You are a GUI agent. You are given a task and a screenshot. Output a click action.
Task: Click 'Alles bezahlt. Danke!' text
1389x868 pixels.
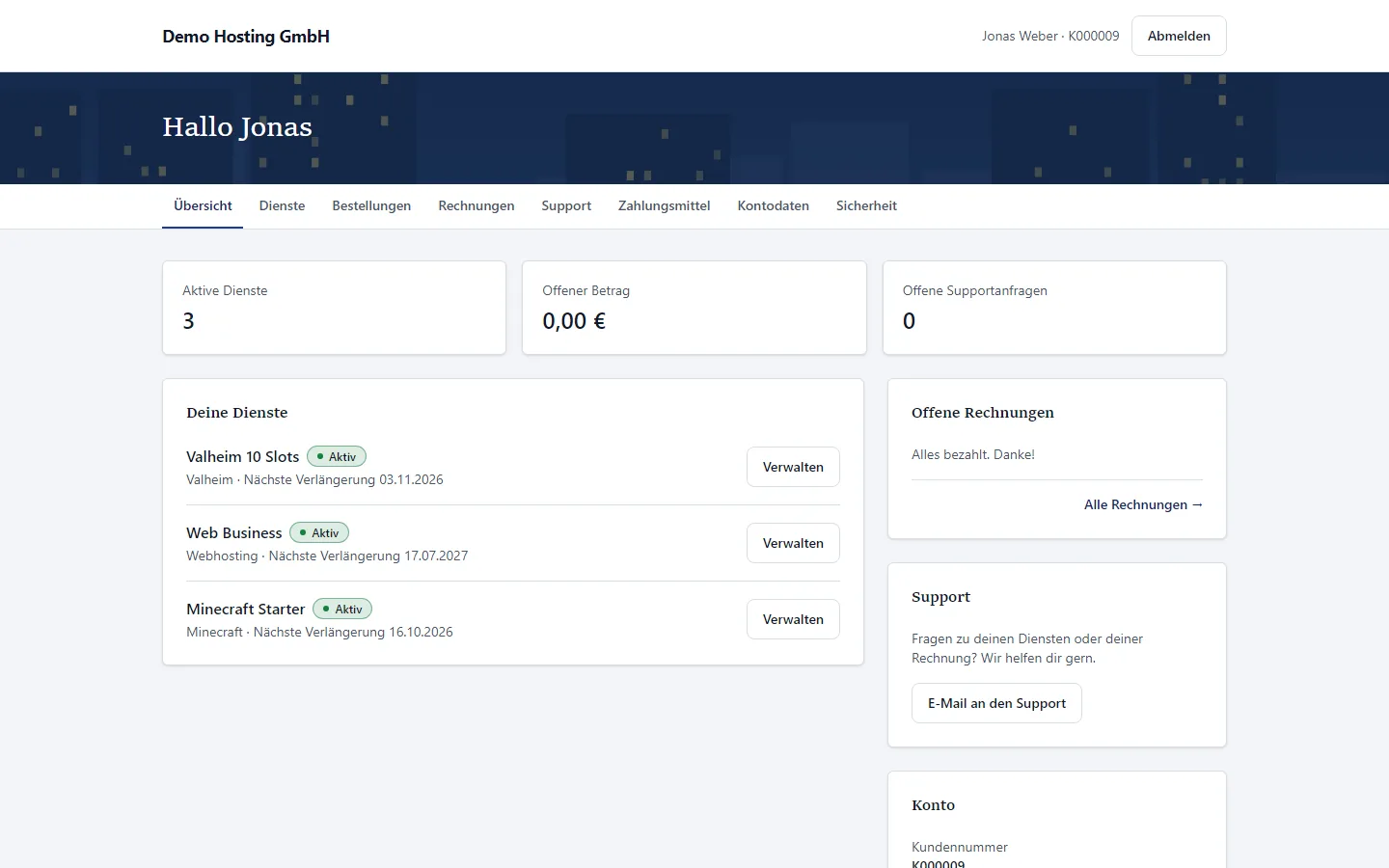(x=973, y=454)
